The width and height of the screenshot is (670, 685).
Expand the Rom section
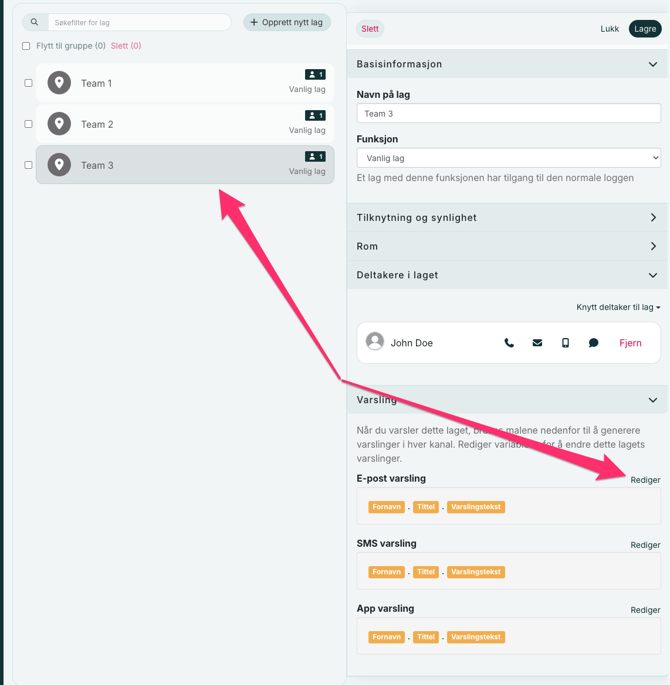508,246
